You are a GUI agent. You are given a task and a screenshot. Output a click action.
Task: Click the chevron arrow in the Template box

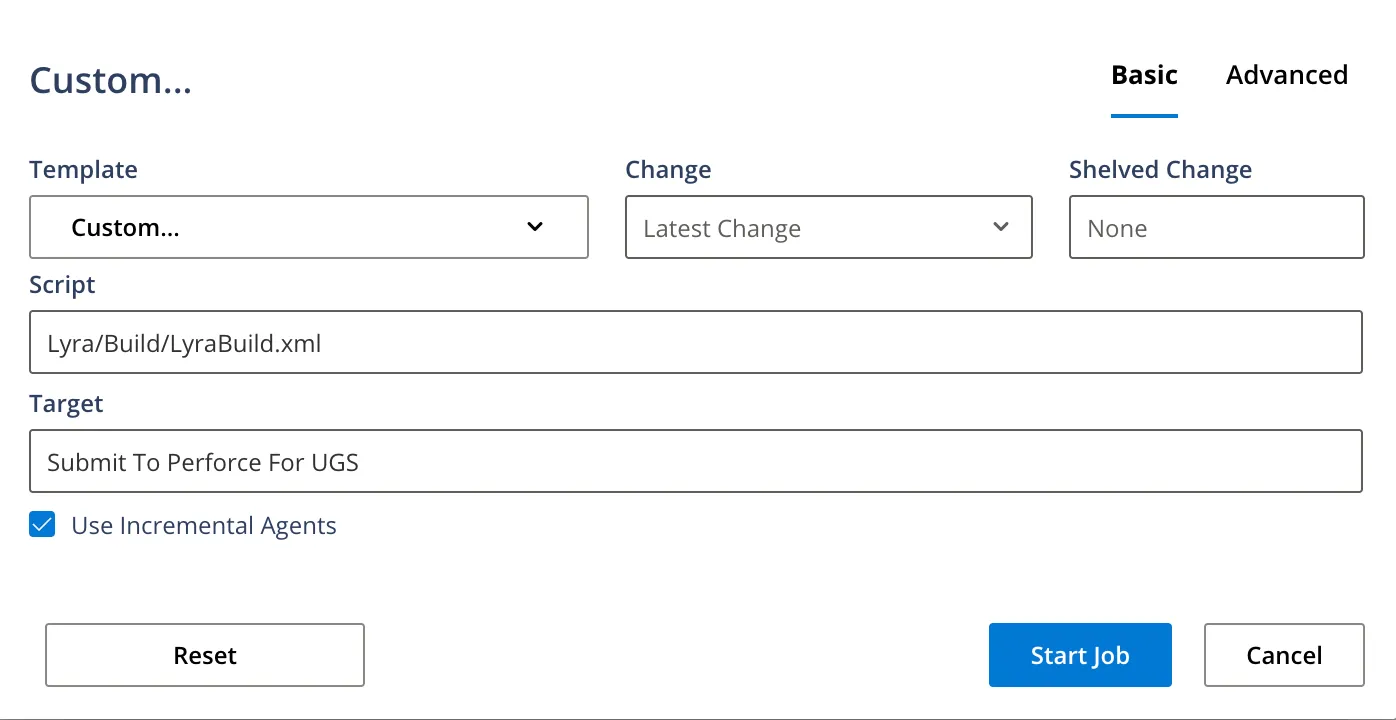pyautogui.click(x=535, y=227)
